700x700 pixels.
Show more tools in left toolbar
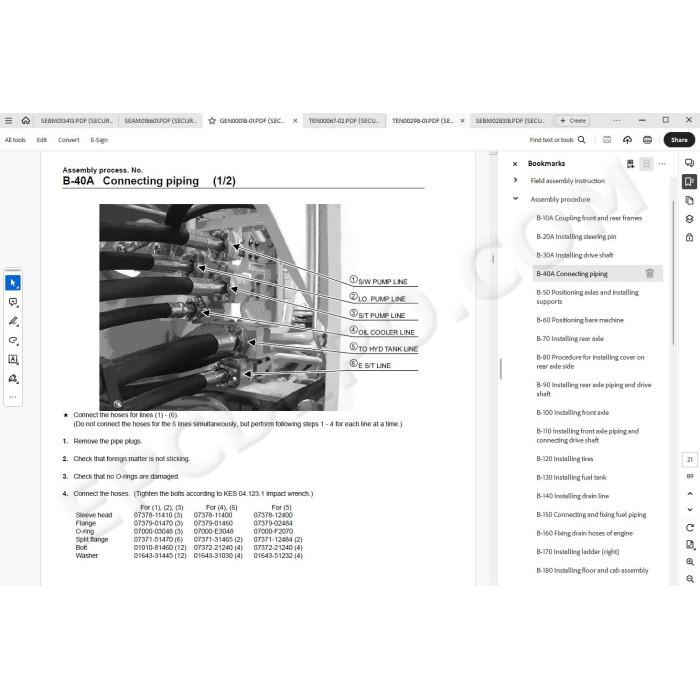[13, 396]
